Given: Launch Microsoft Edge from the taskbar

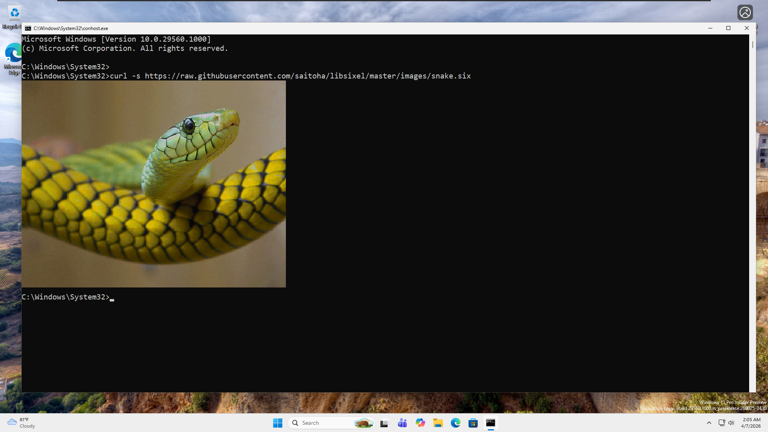Looking at the screenshot, I should pos(456,423).
